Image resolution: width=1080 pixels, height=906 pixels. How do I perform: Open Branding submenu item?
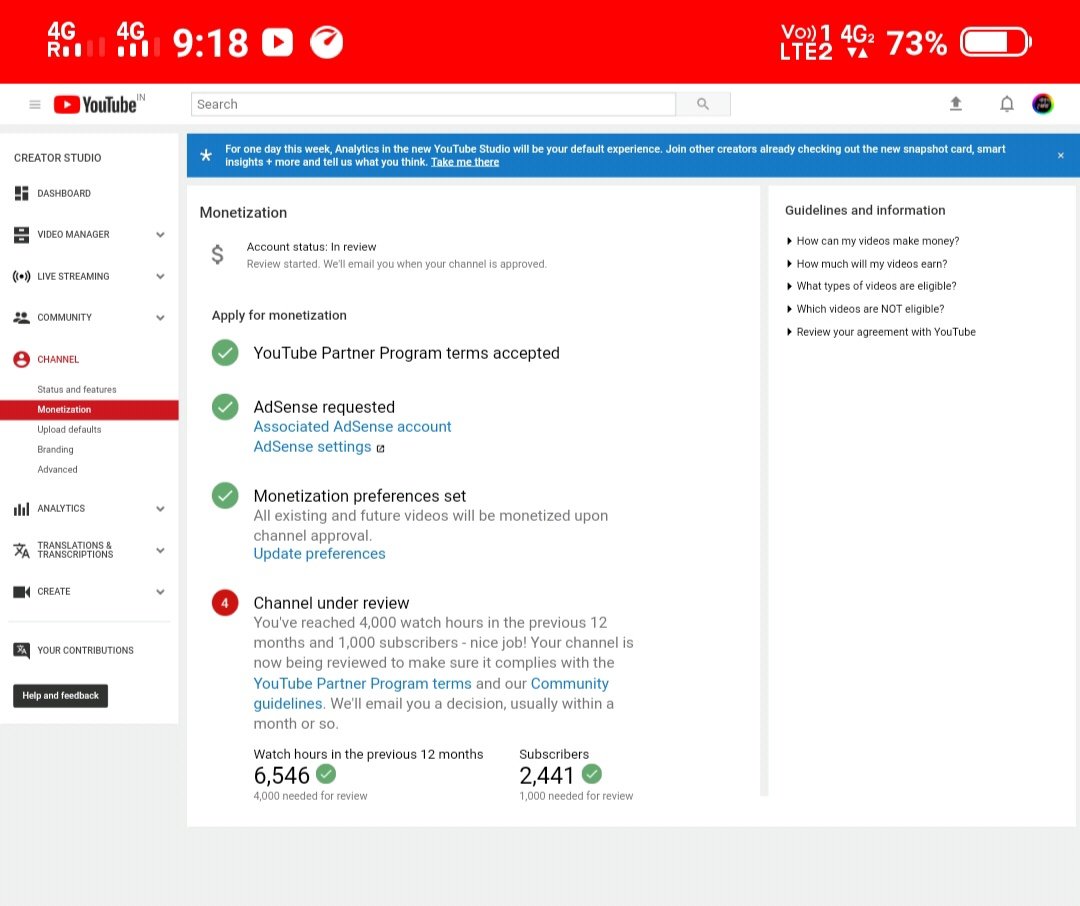tap(55, 449)
